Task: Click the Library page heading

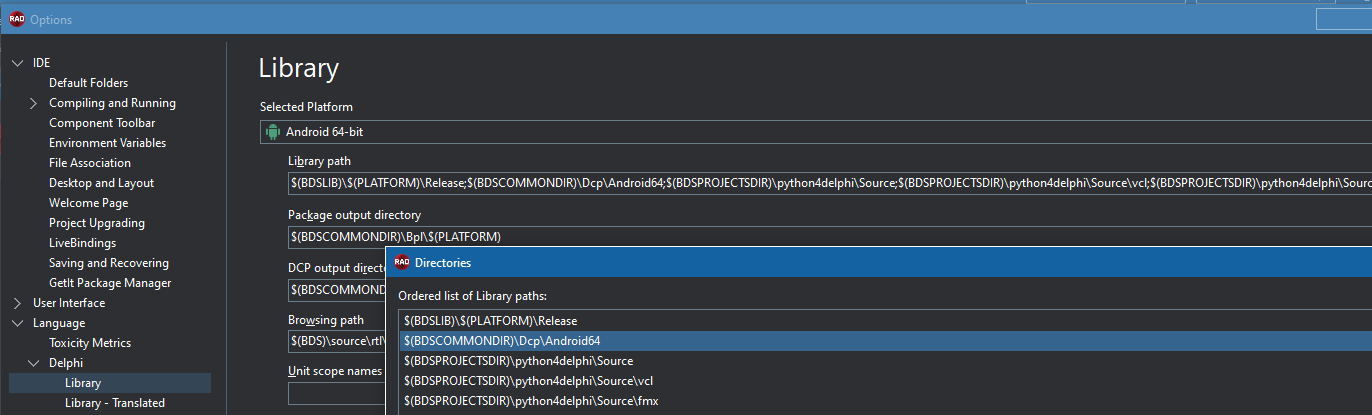Action: pyautogui.click(x=299, y=68)
